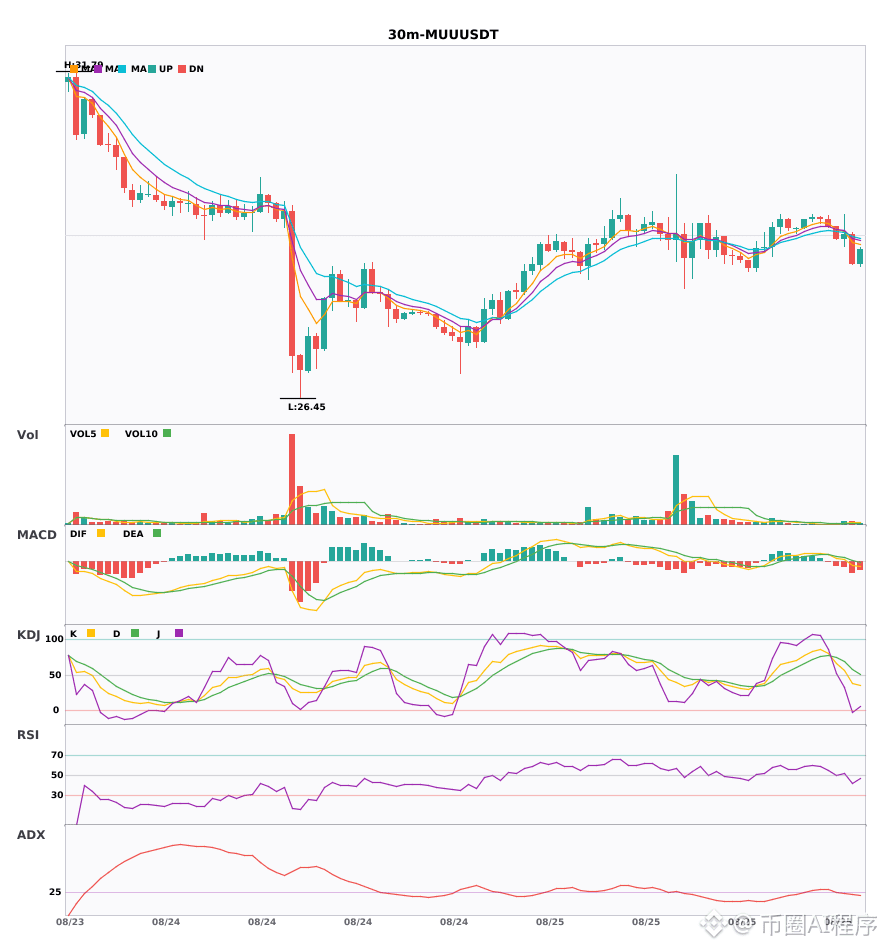Click the cyan MA legend swatch
The image size is (885, 950).
pos(122,69)
